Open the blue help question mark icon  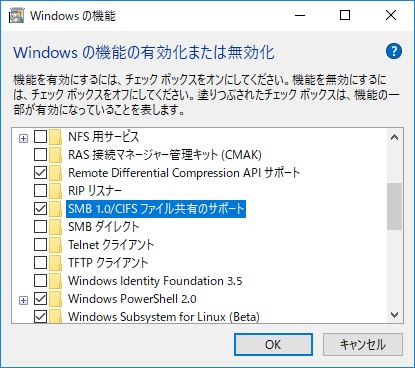394,51
